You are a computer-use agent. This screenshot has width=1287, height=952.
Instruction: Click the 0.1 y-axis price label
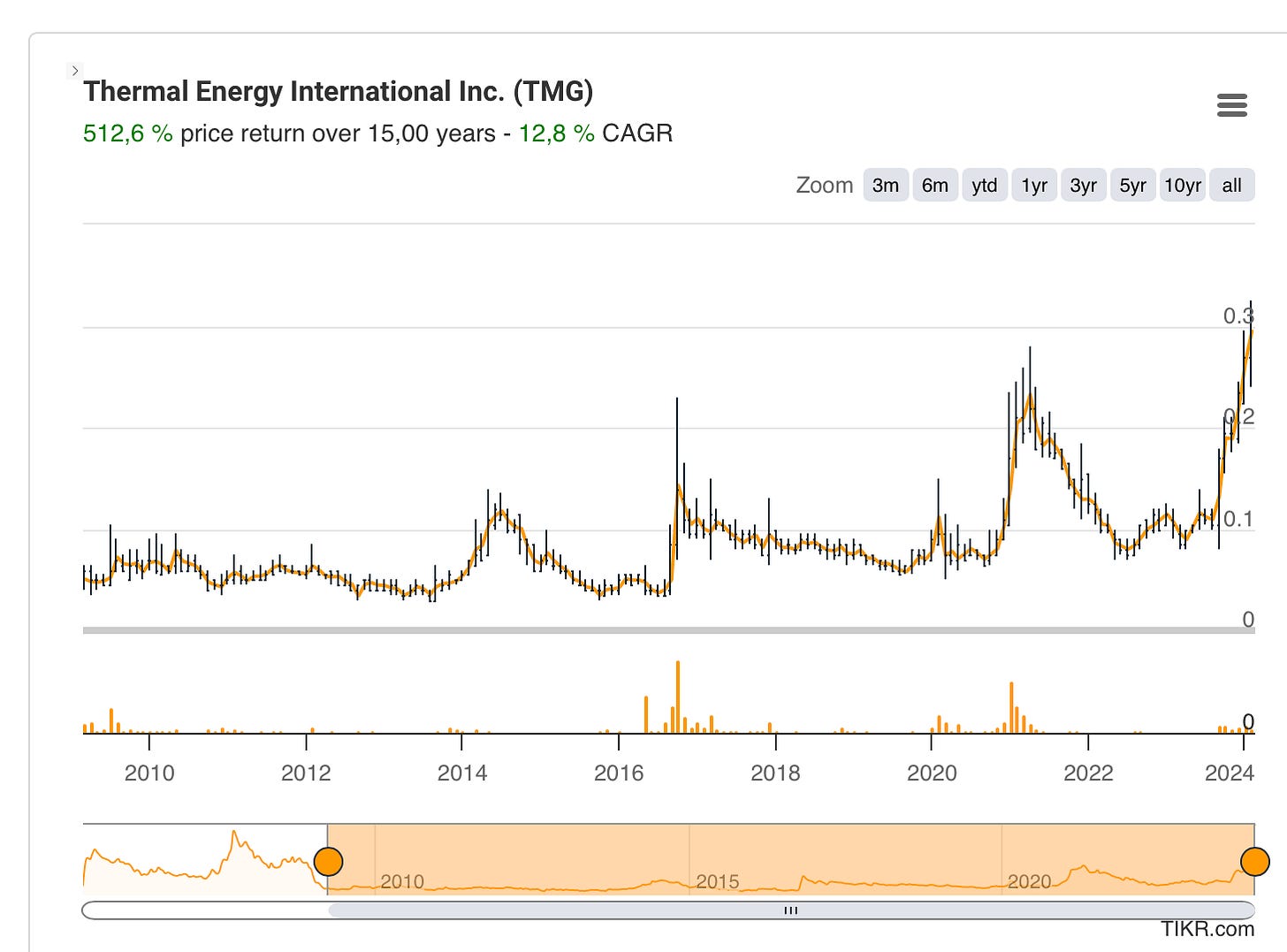coord(1238,519)
